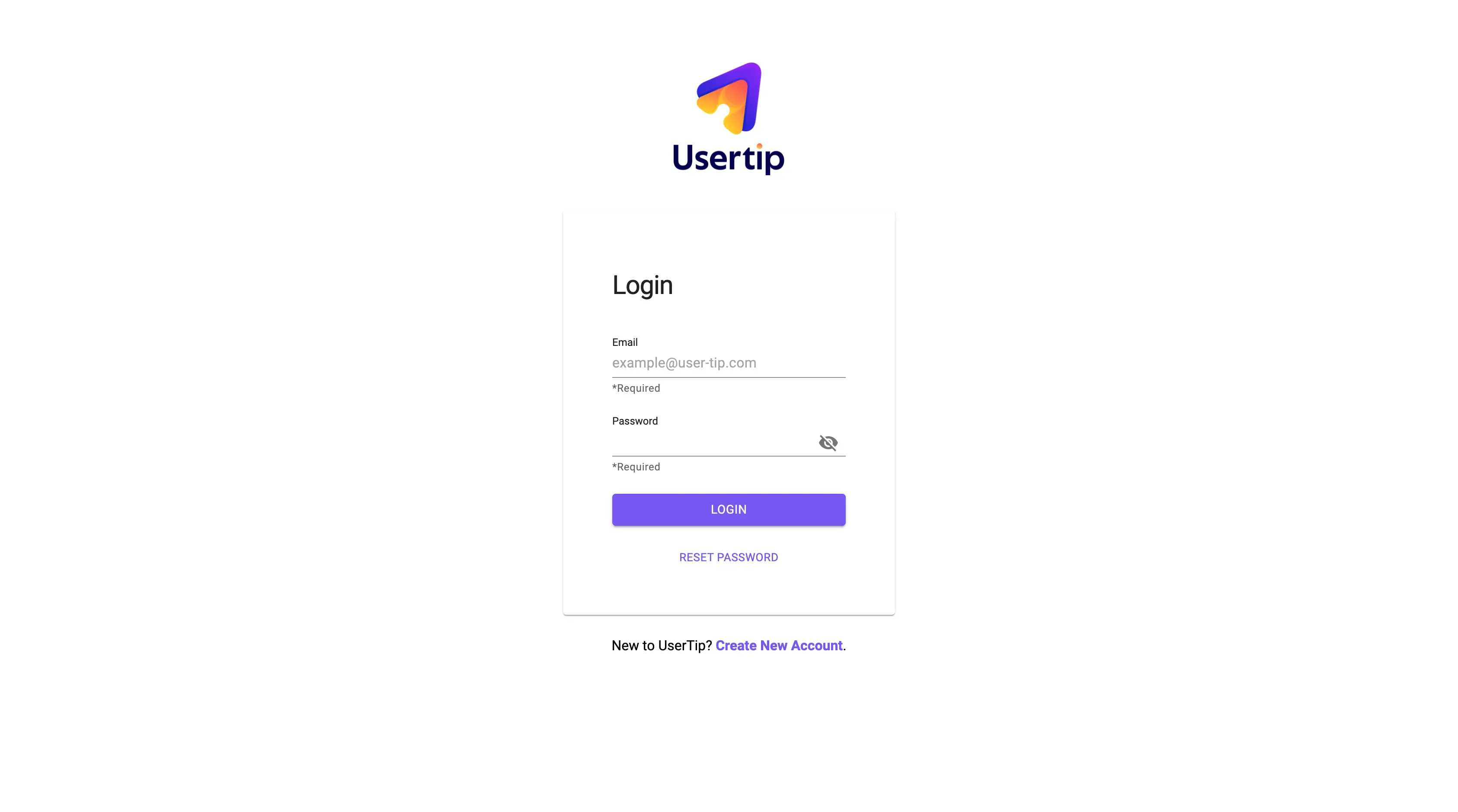Select the Email required field
The width and height of the screenshot is (1458, 812).
coord(728,362)
